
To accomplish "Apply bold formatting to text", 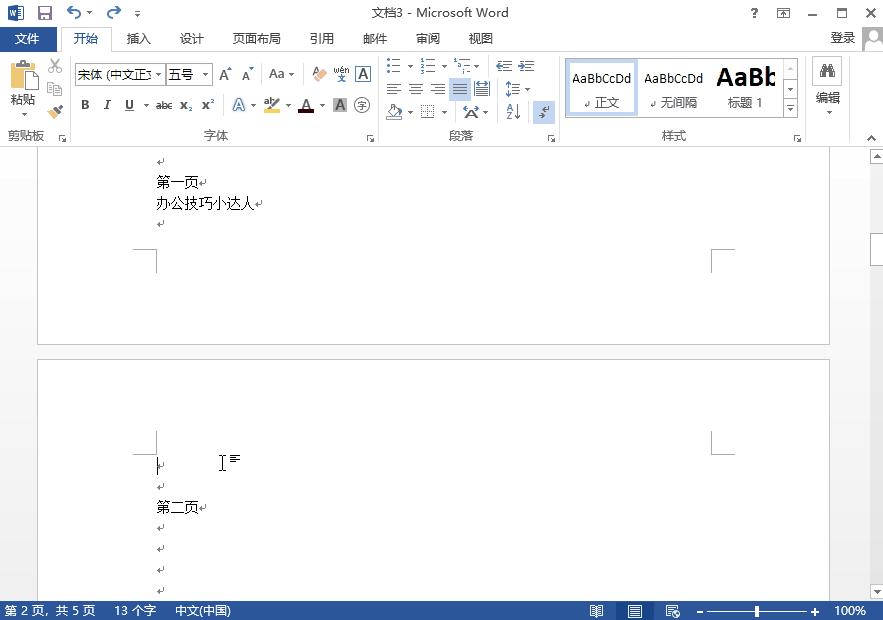I will click(85, 104).
